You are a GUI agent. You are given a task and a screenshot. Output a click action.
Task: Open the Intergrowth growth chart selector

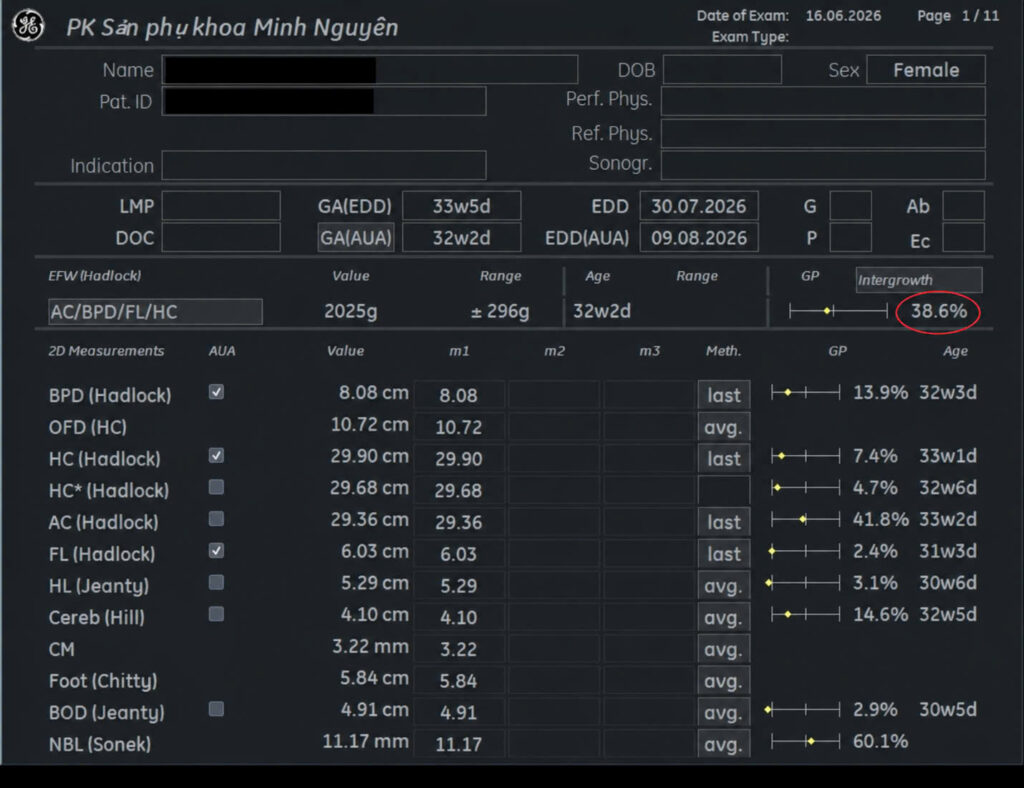(919, 279)
